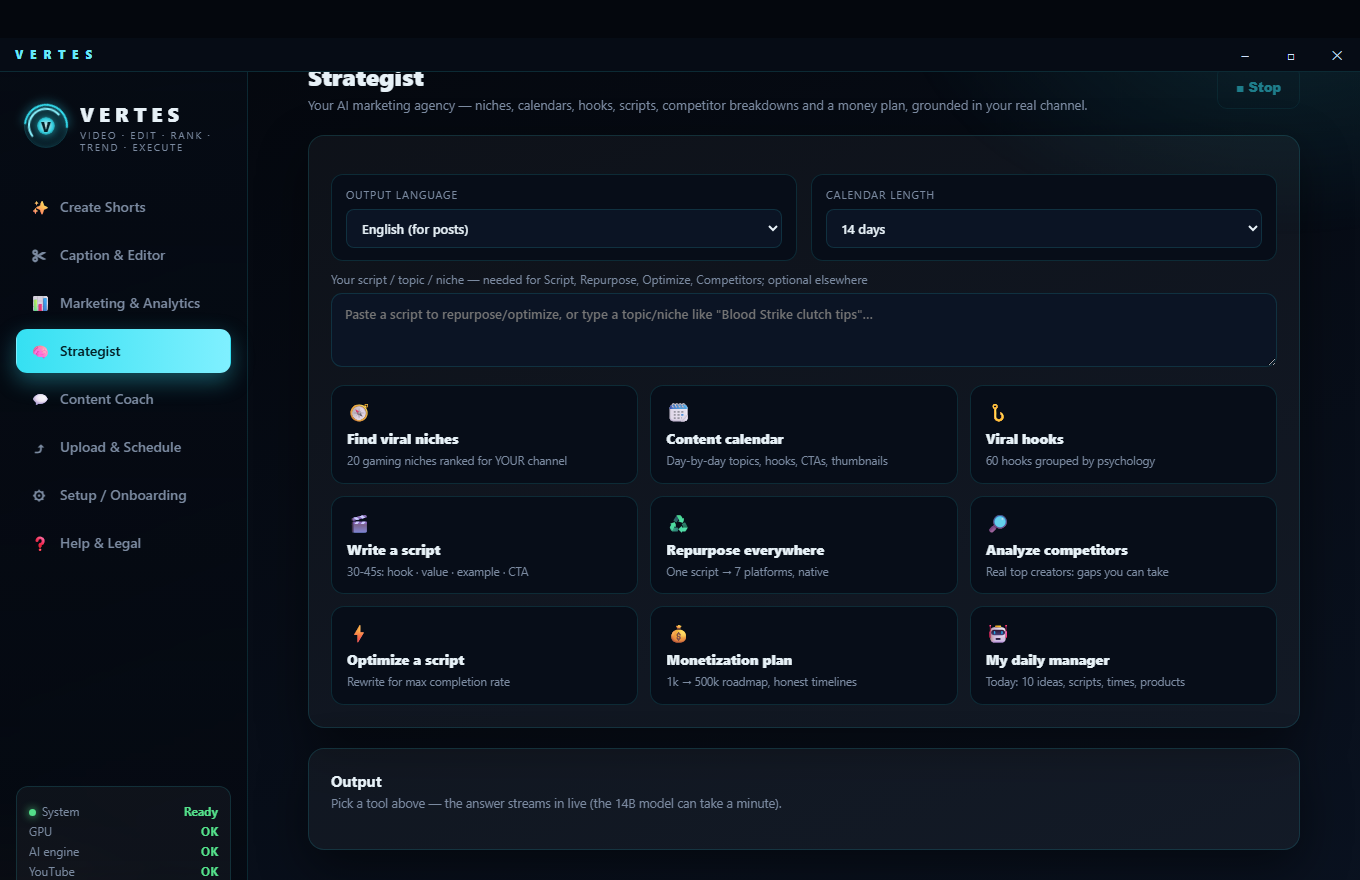Click the Vertes logo in the sidebar

point(46,126)
